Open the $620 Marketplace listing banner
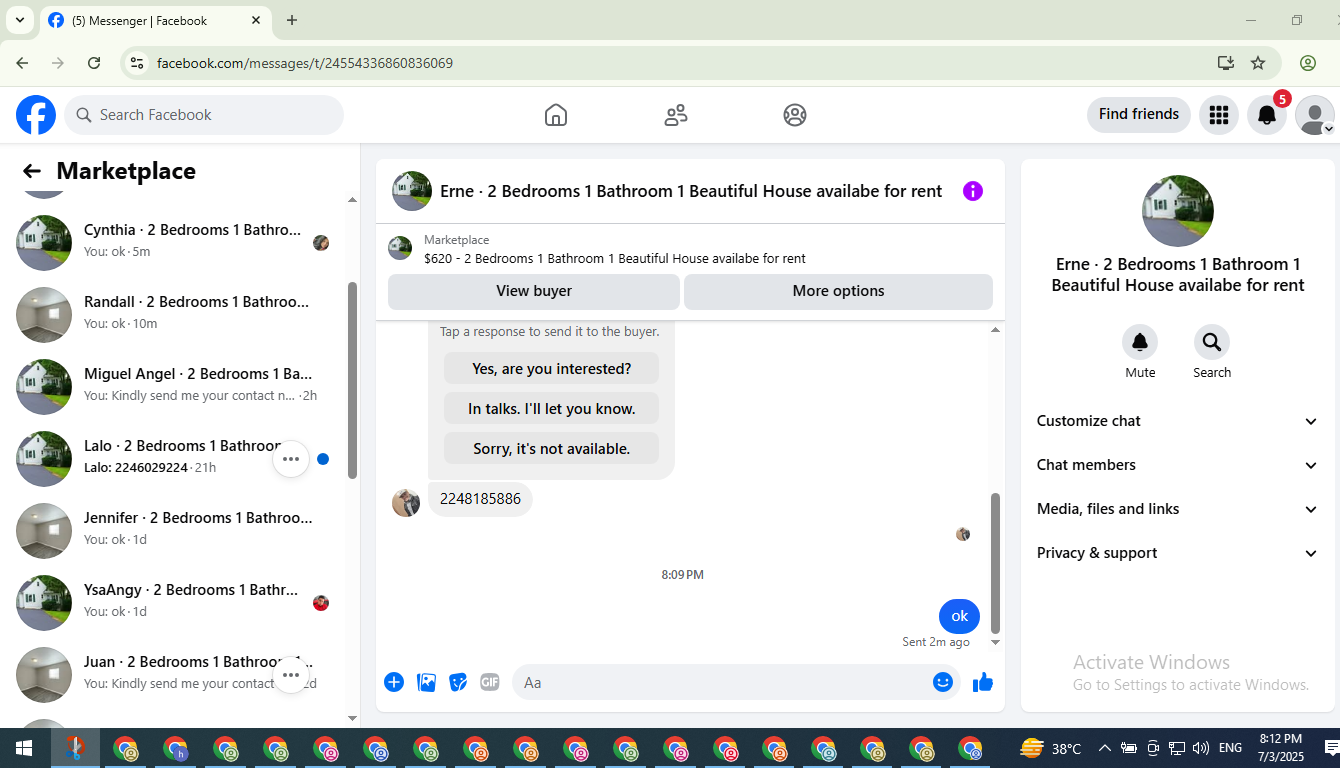1340x768 pixels. (x=690, y=249)
